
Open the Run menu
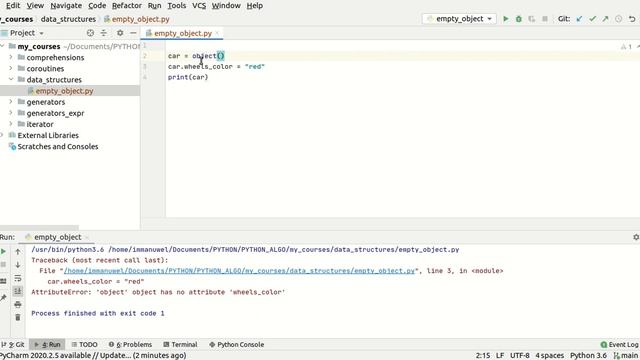pos(154,6)
